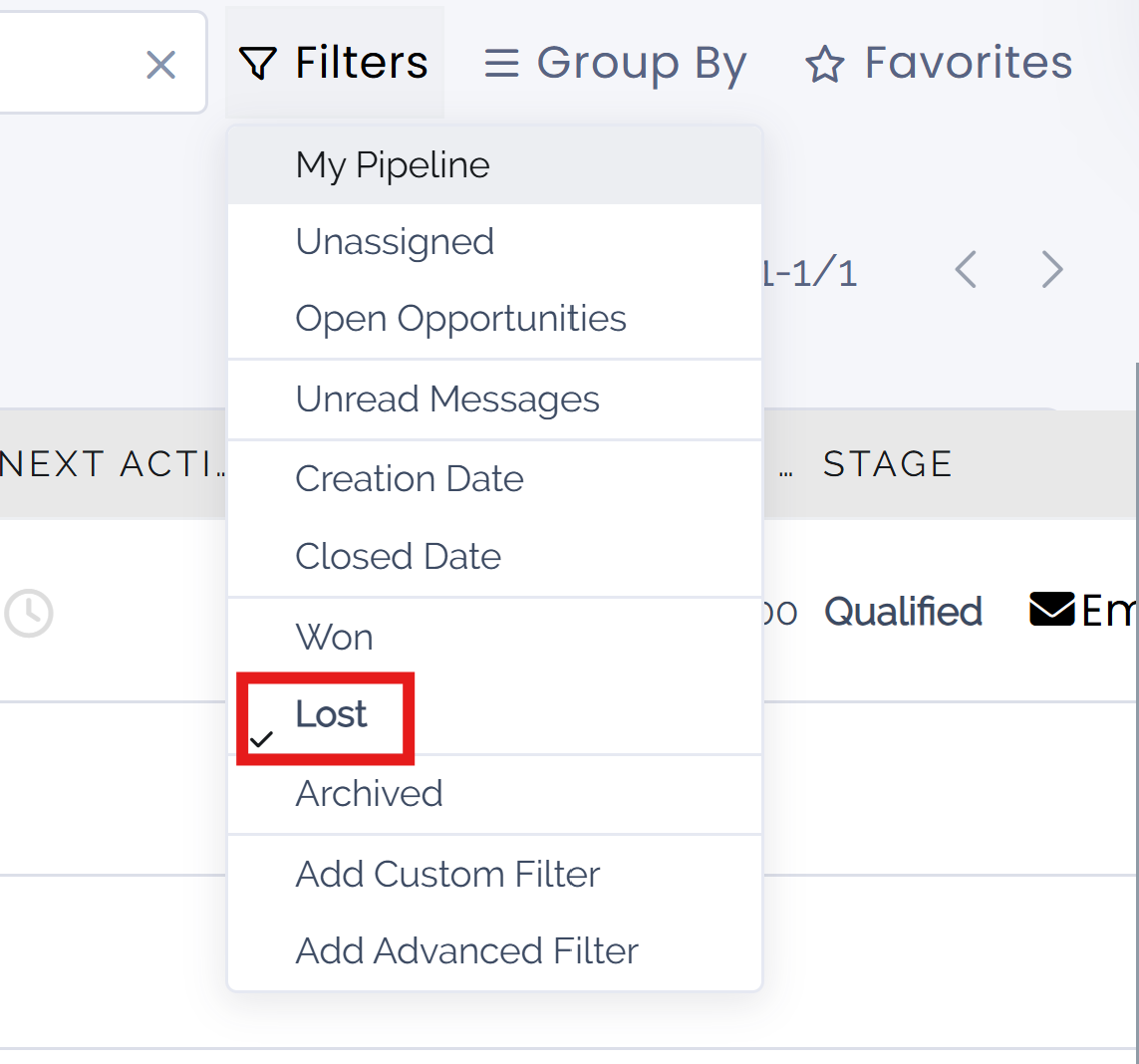Enable the Won filter
This screenshot has width=1139, height=1064.
point(334,636)
